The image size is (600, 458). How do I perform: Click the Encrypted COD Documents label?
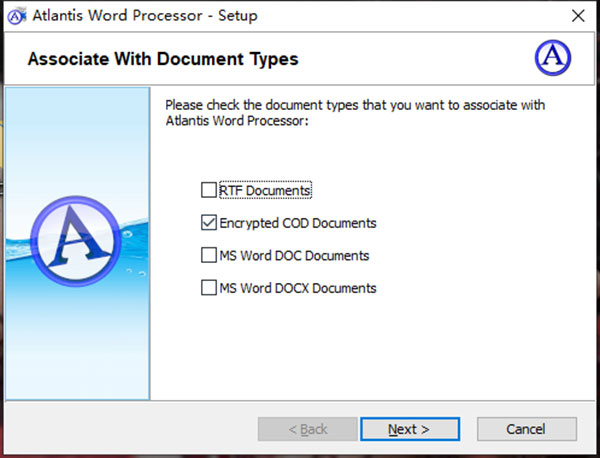297,223
